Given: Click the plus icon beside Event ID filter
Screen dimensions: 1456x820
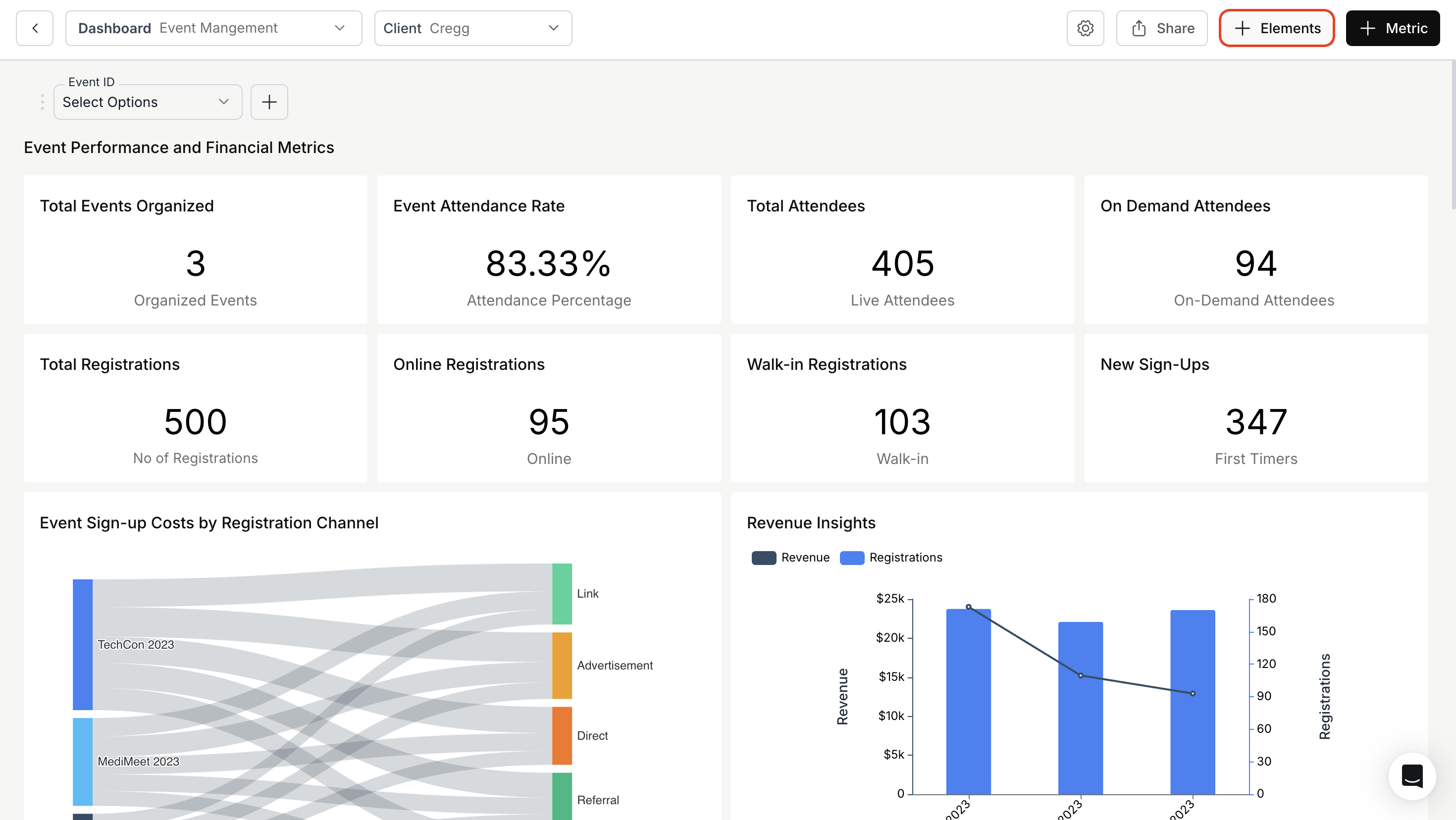Looking at the screenshot, I should point(269,102).
